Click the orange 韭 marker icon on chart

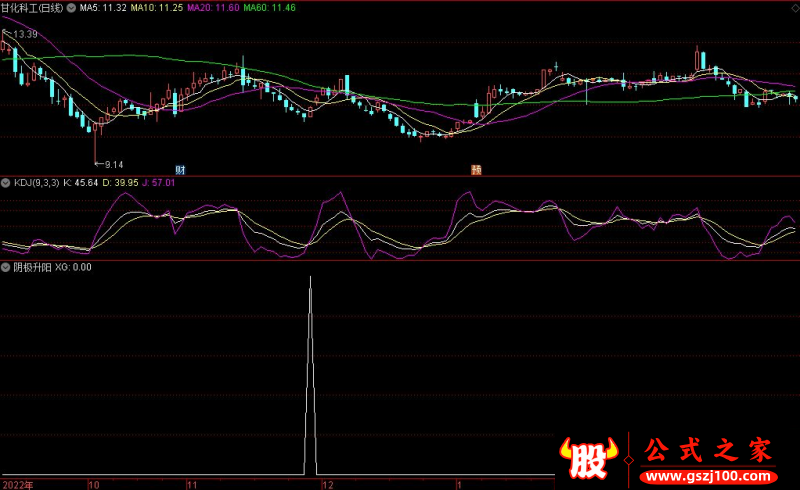click(x=477, y=168)
